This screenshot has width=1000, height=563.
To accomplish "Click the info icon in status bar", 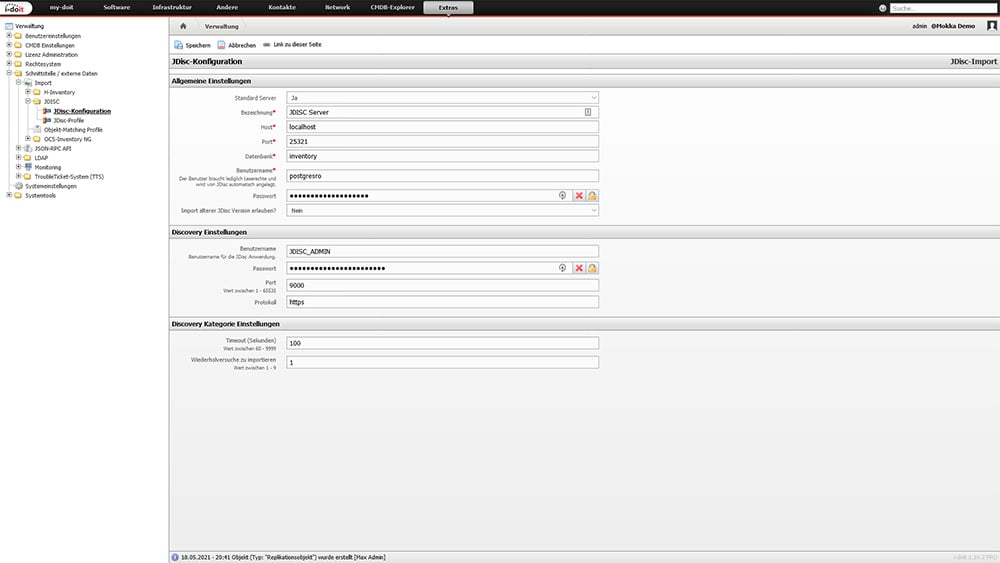I will pyautogui.click(x=175, y=557).
